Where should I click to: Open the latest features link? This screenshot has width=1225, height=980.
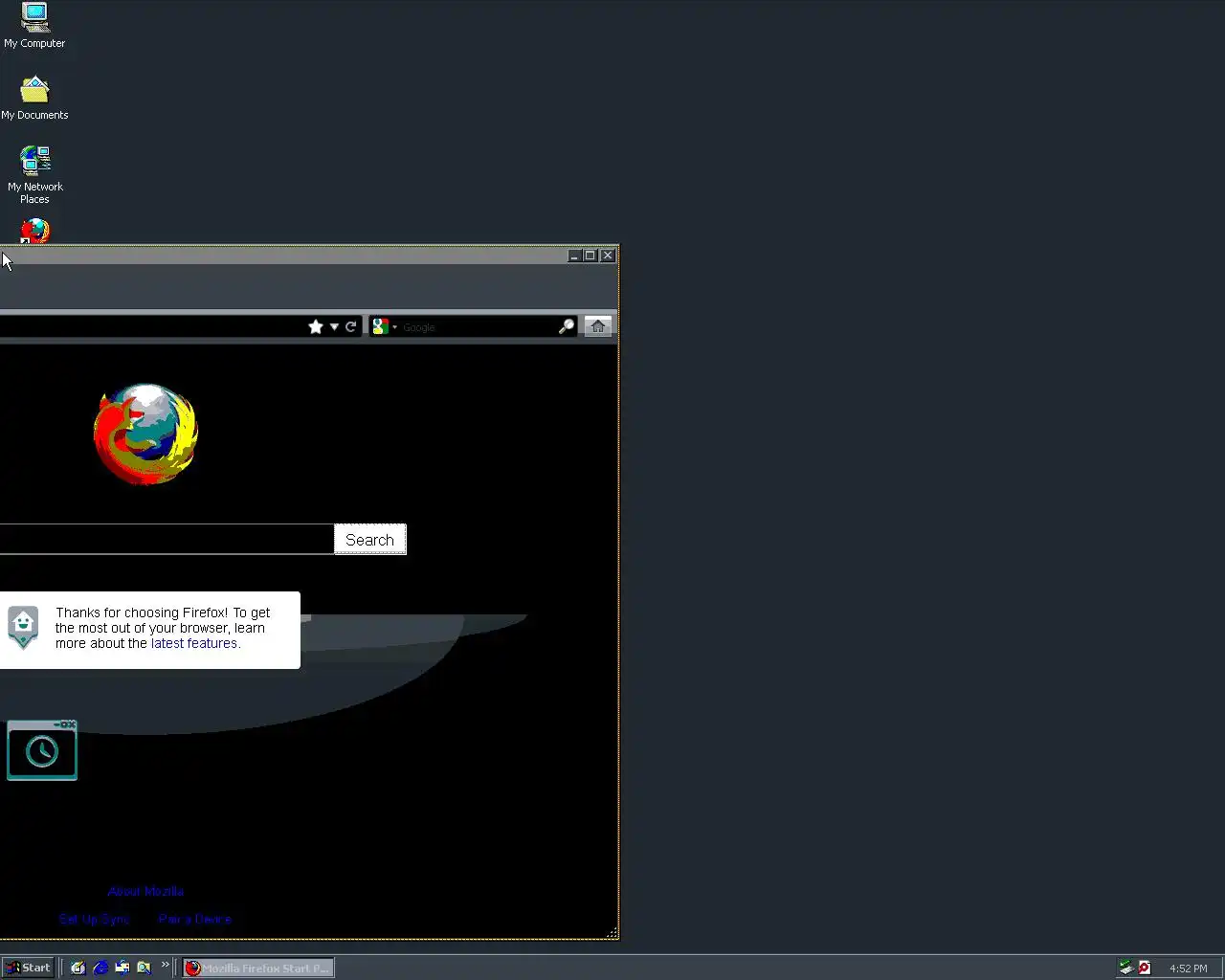tap(194, 643)
